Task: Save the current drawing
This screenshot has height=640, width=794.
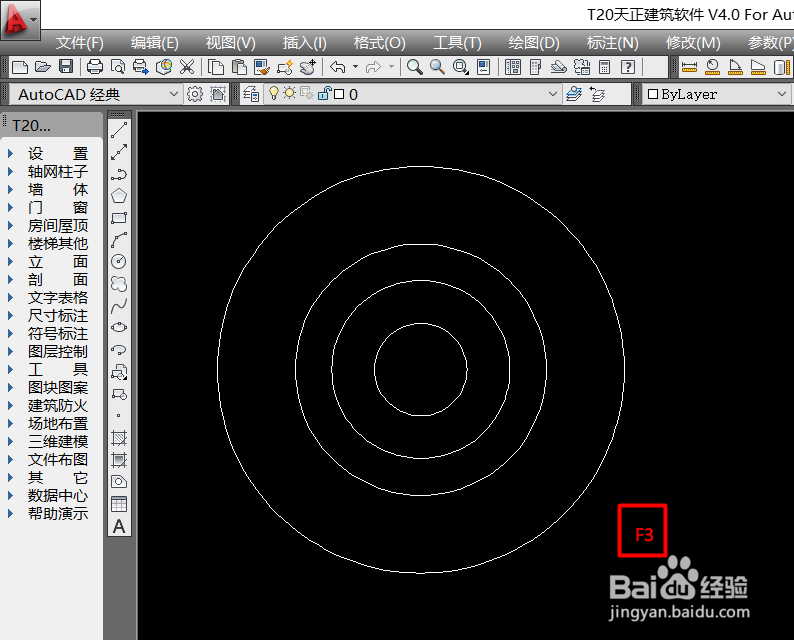Action: [x=66, y=67]
